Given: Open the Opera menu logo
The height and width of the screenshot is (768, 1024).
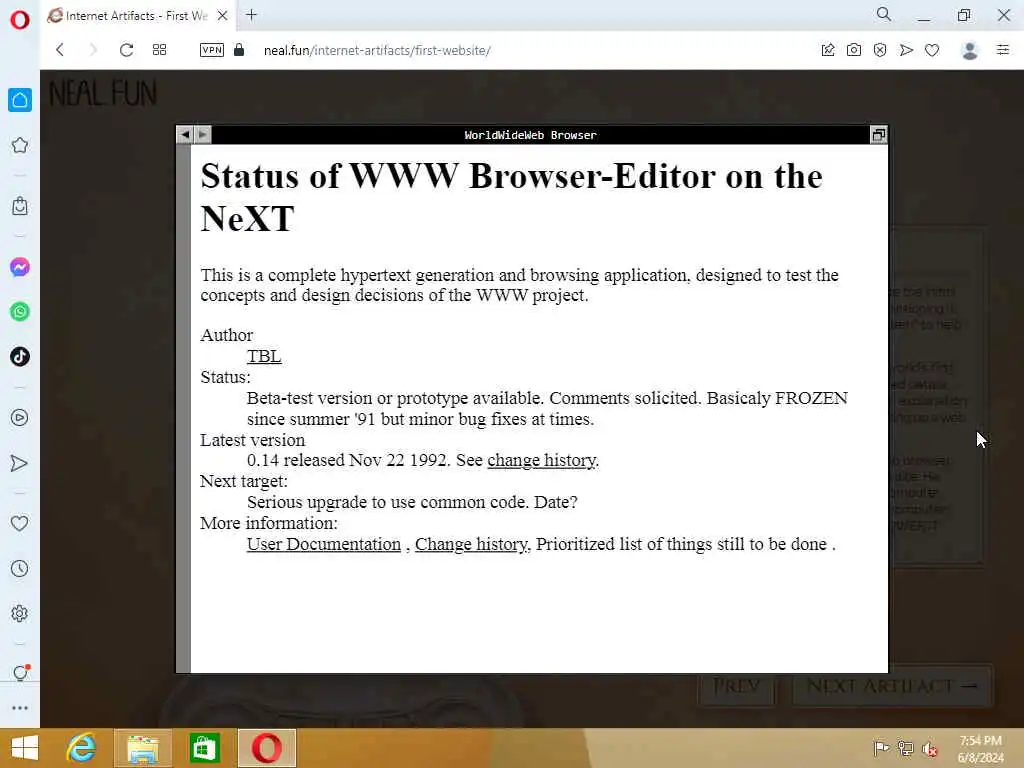Looking at the screenshot, I should click(x=20, y=20).
